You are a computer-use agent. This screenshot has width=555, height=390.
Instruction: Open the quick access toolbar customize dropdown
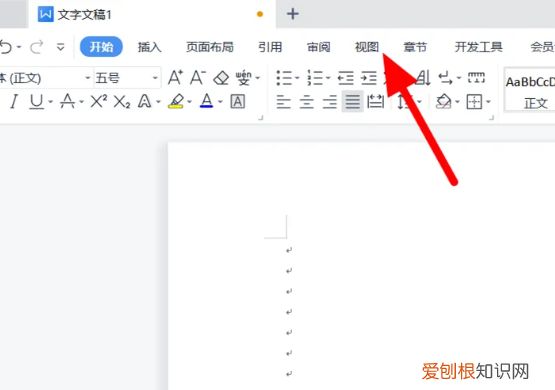tap(61, 47)
